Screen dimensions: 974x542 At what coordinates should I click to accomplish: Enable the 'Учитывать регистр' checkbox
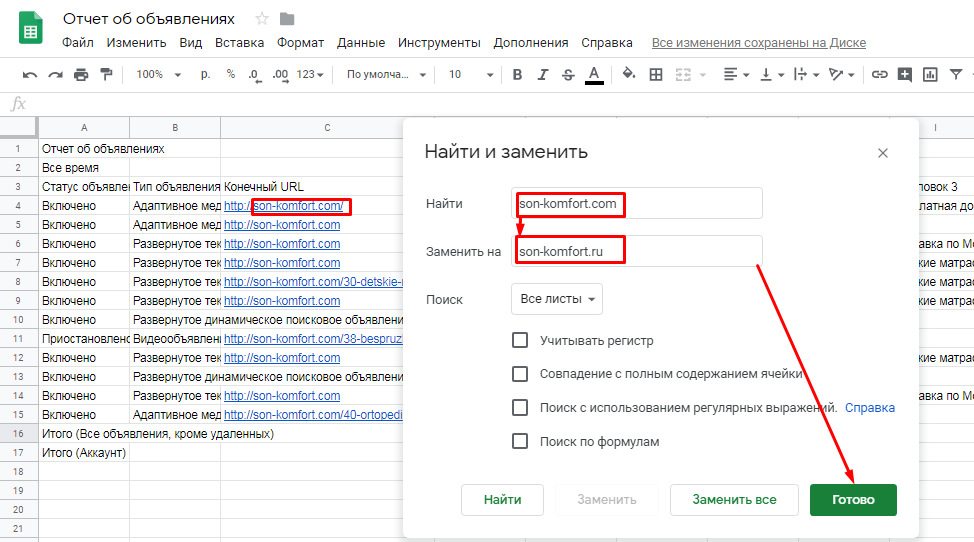(520, 340)
